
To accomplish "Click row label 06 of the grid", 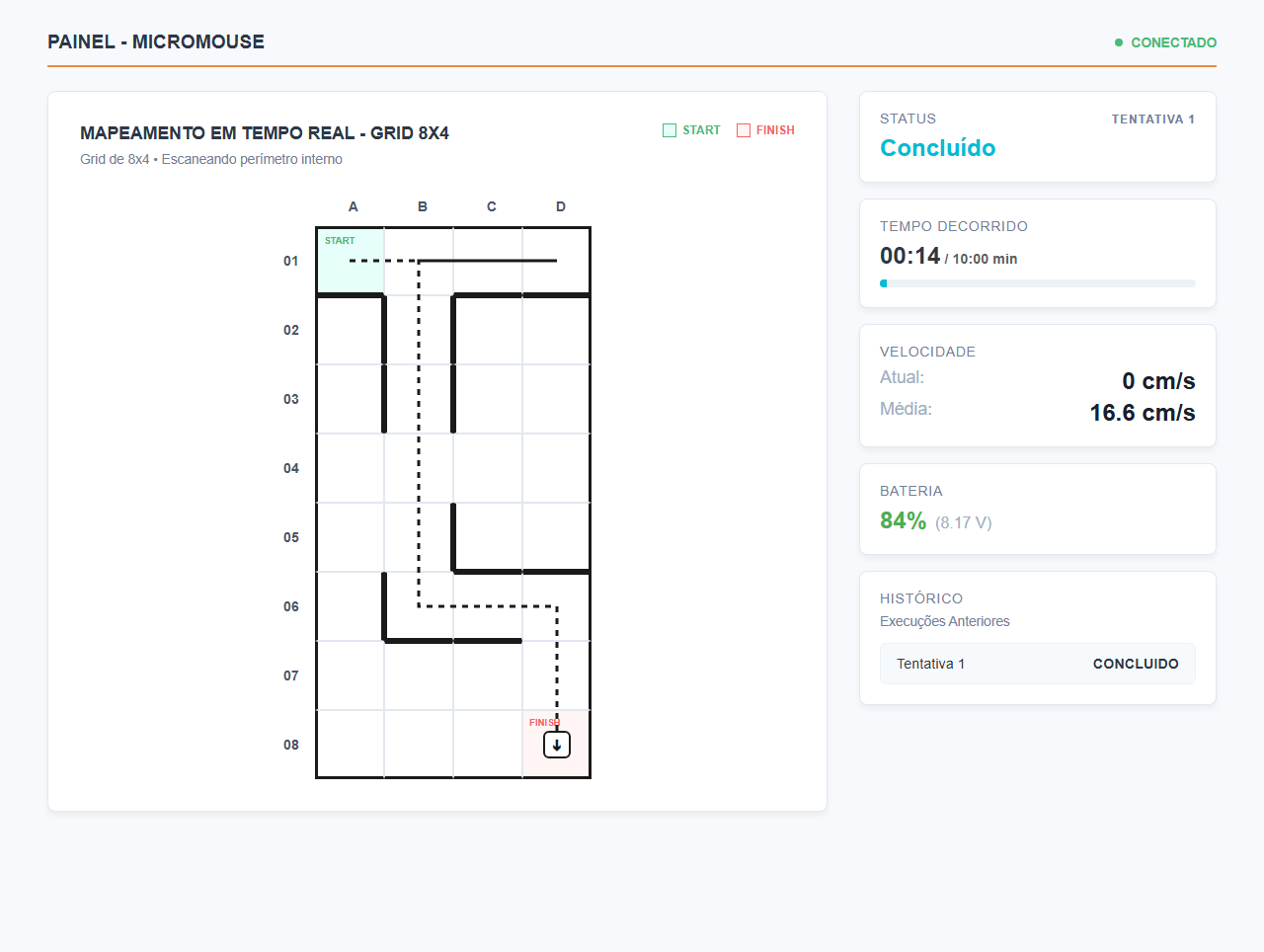I will coord(291,606).
